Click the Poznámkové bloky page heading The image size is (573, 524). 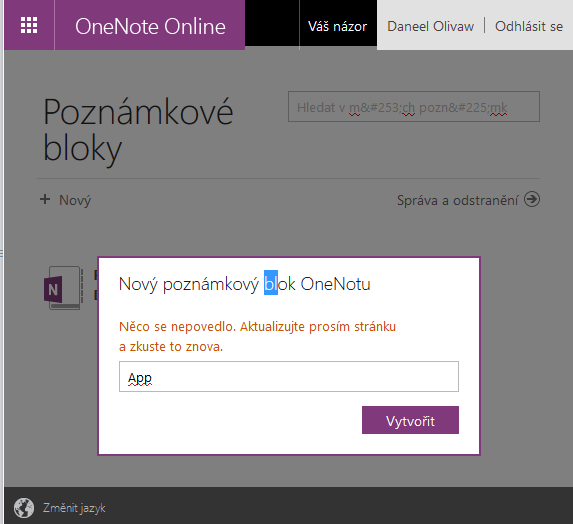coord(138,129)
